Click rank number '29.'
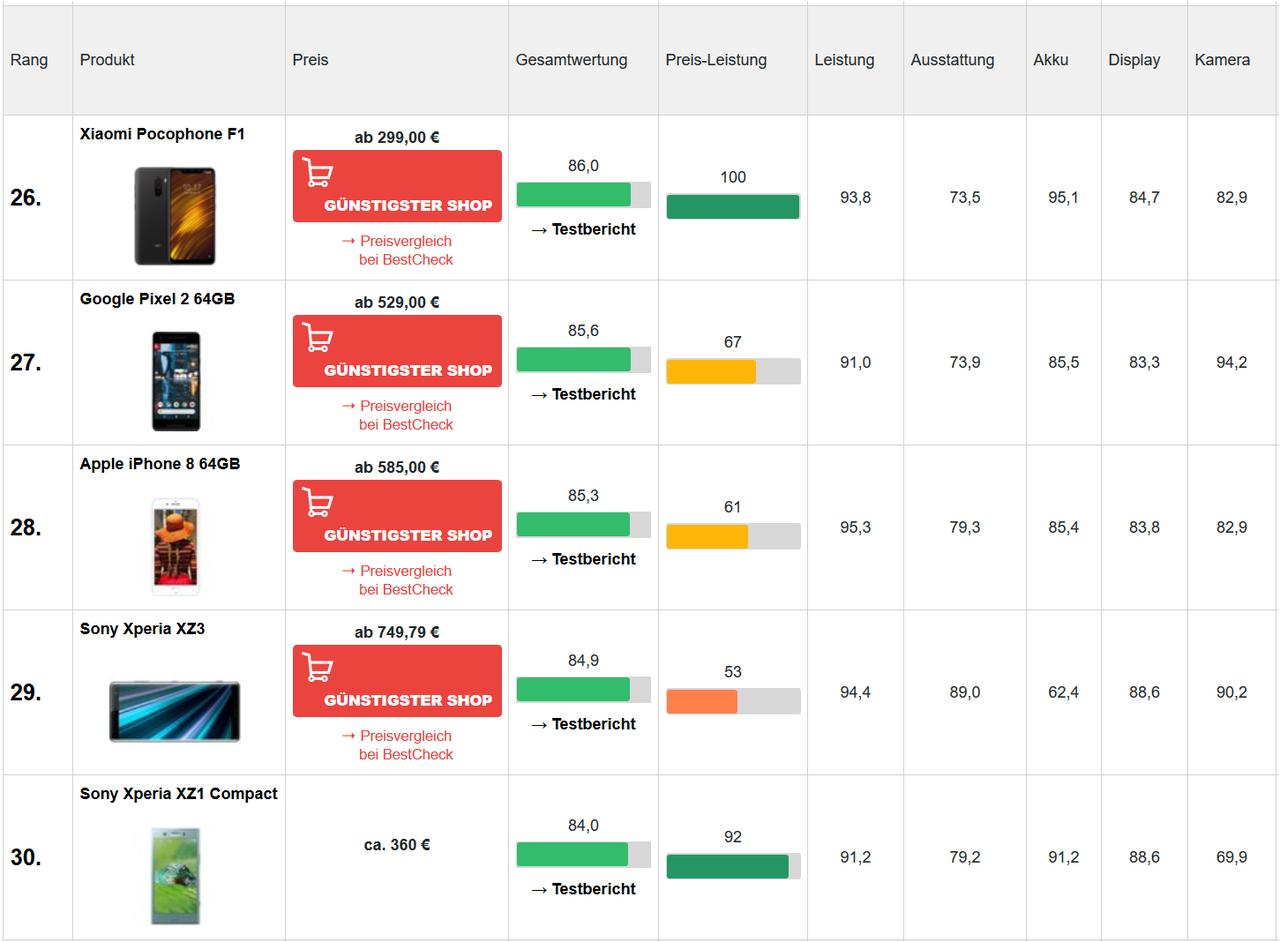 (26, 693)
